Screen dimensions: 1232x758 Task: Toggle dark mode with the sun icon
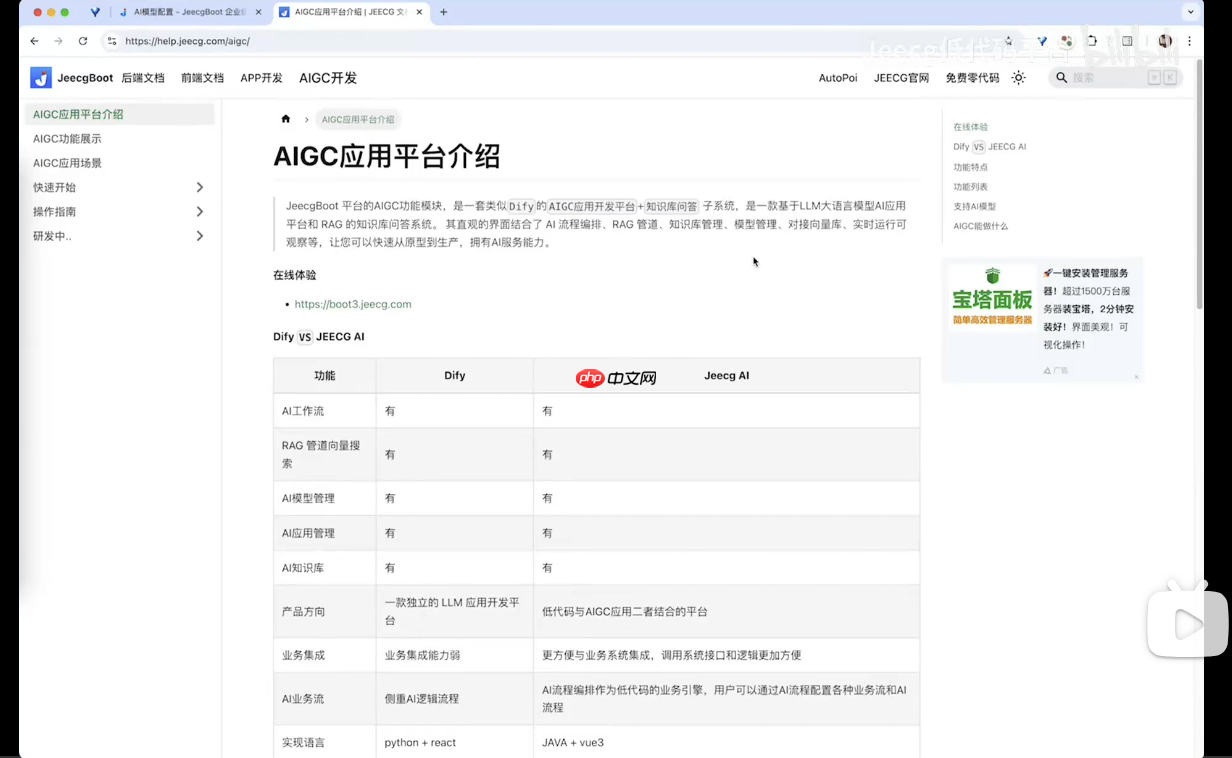(1018, 77)
